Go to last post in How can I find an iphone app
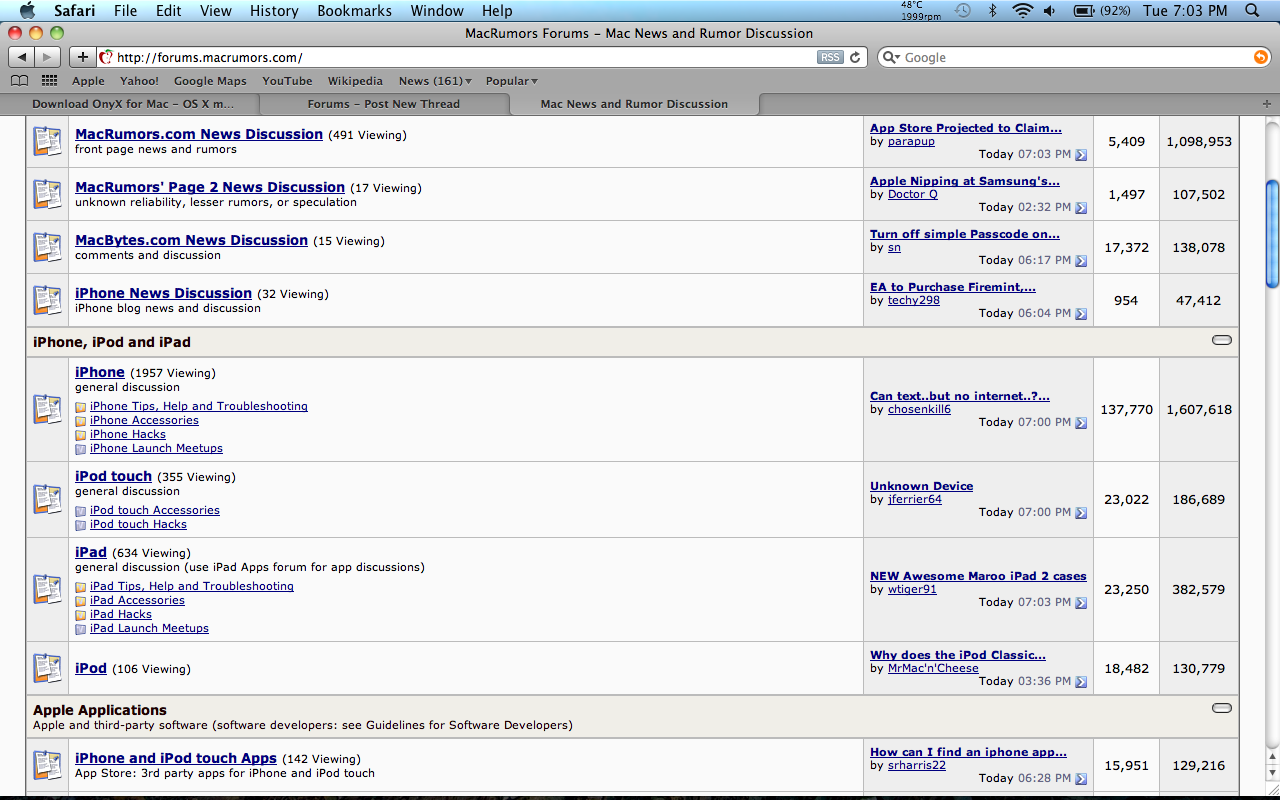 click(x=1081, y=779)
